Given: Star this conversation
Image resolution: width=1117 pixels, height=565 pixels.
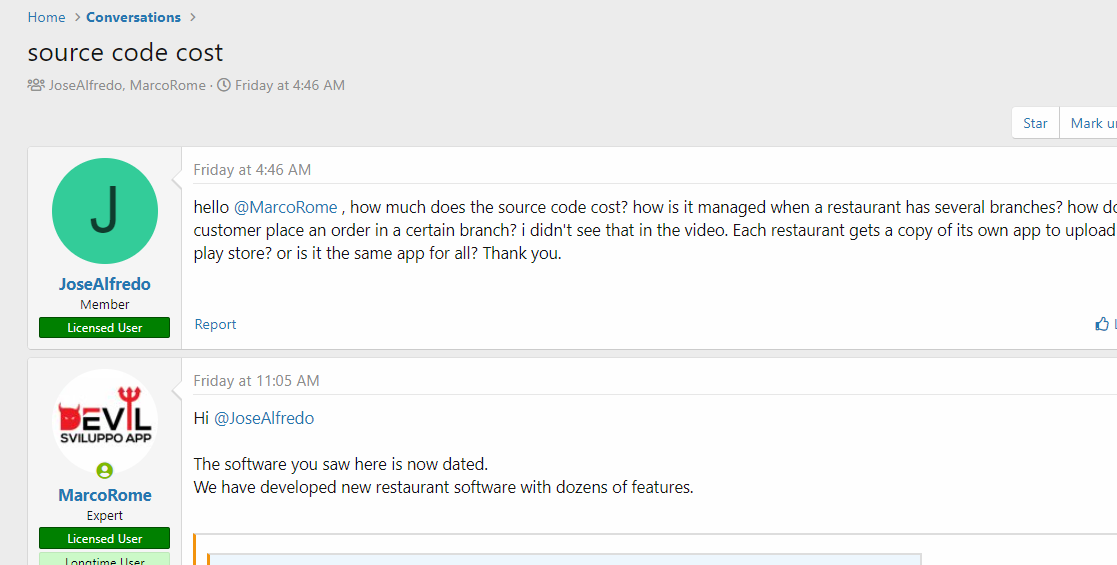Looking at the screenshot, I should (x=1035, y=123).
